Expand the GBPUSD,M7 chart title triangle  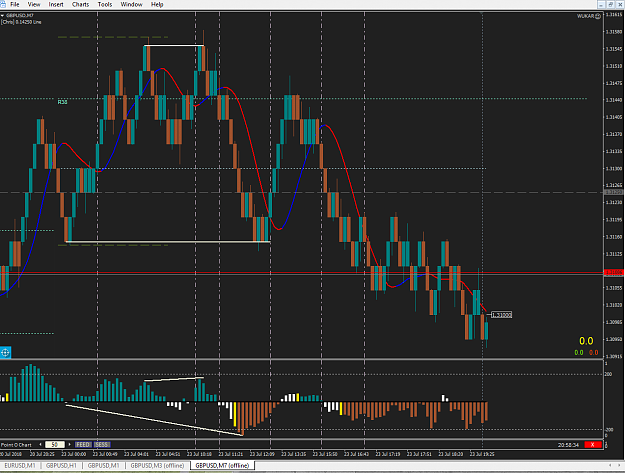[2, 16]
